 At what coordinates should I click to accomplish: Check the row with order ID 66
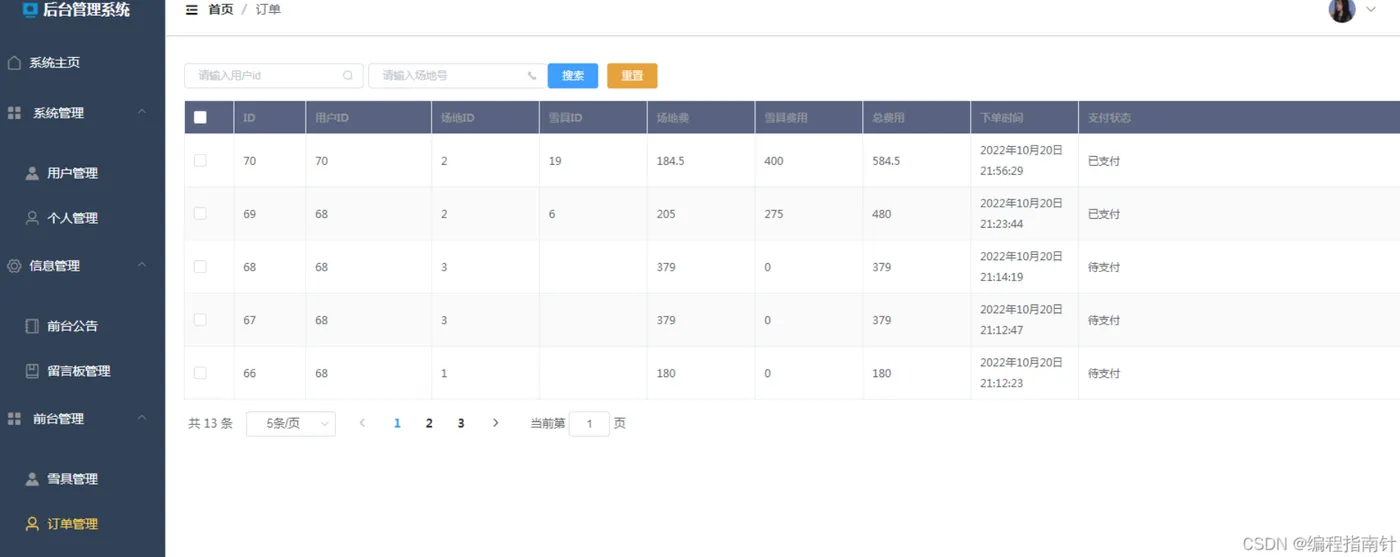[200, 372]
